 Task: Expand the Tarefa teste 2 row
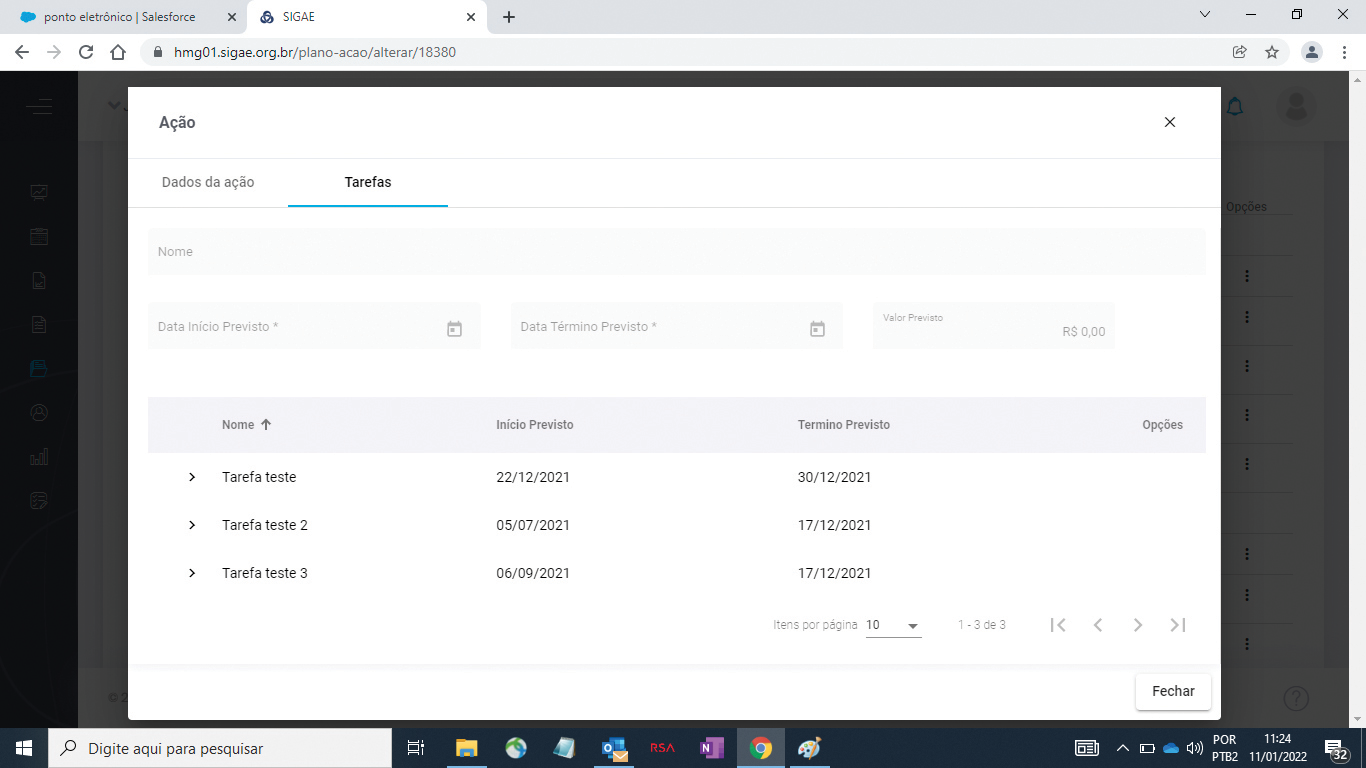point(192,525)
